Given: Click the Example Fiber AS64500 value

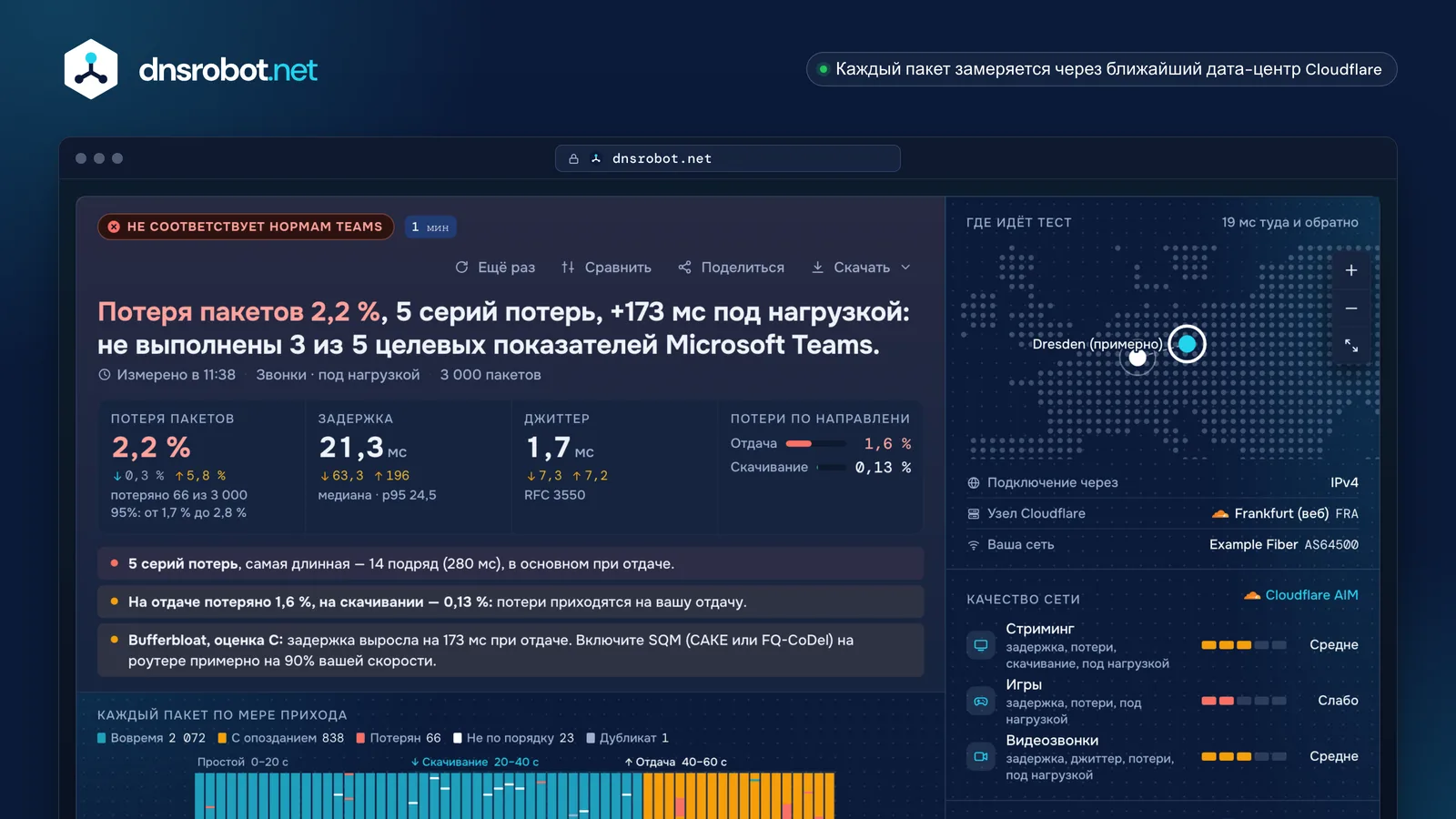Looking at the screenshot, I should pos(1284,545).
